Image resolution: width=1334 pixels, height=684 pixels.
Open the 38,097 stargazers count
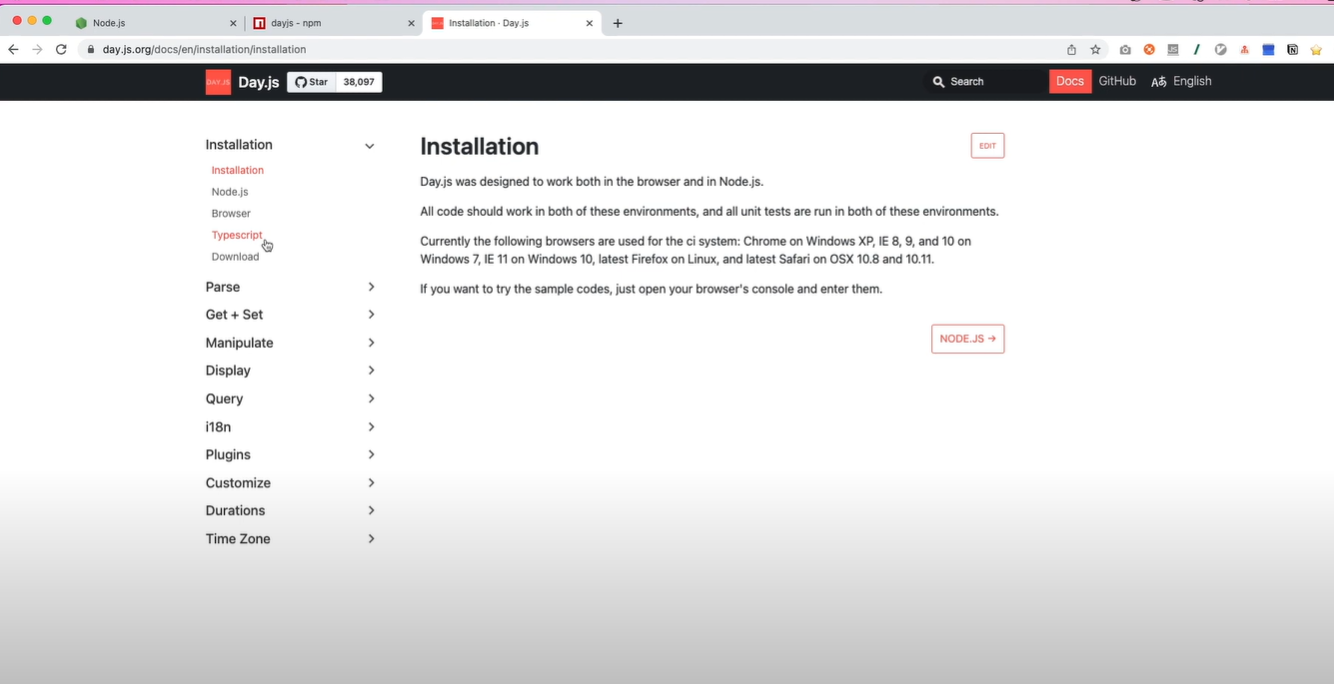point(359,82)
